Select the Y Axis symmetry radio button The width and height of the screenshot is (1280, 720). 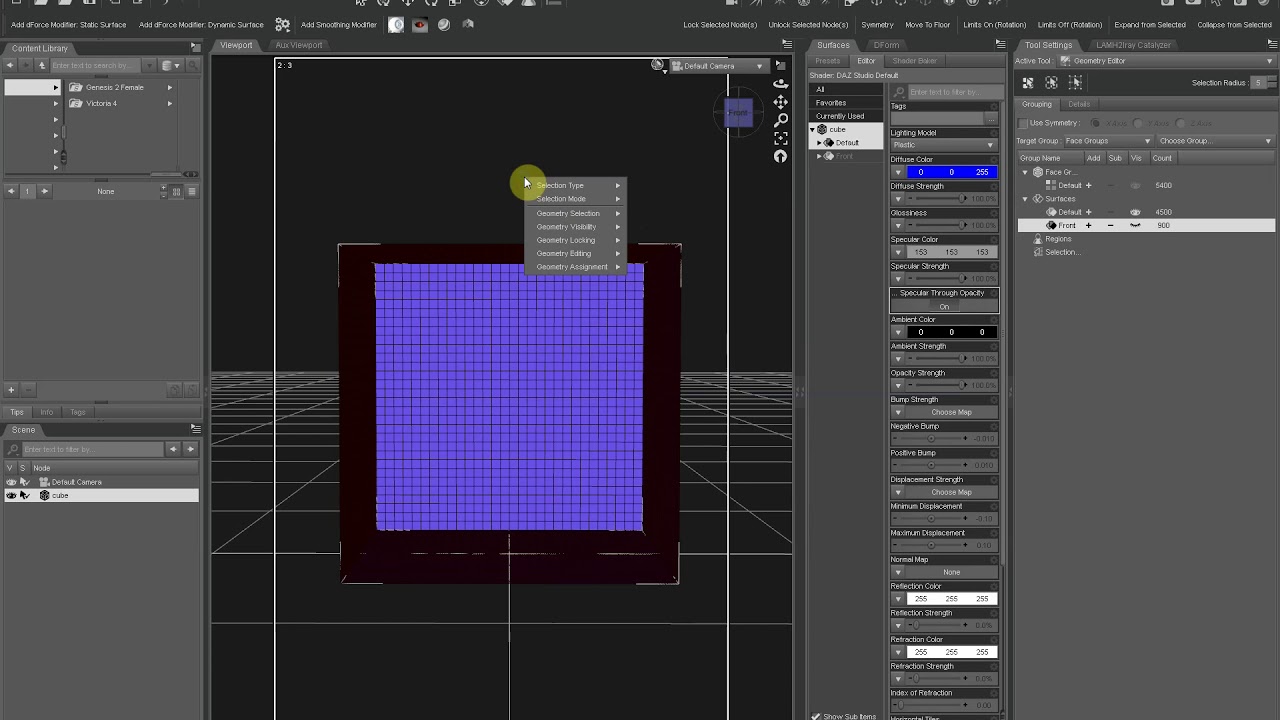pos(1138,123)
